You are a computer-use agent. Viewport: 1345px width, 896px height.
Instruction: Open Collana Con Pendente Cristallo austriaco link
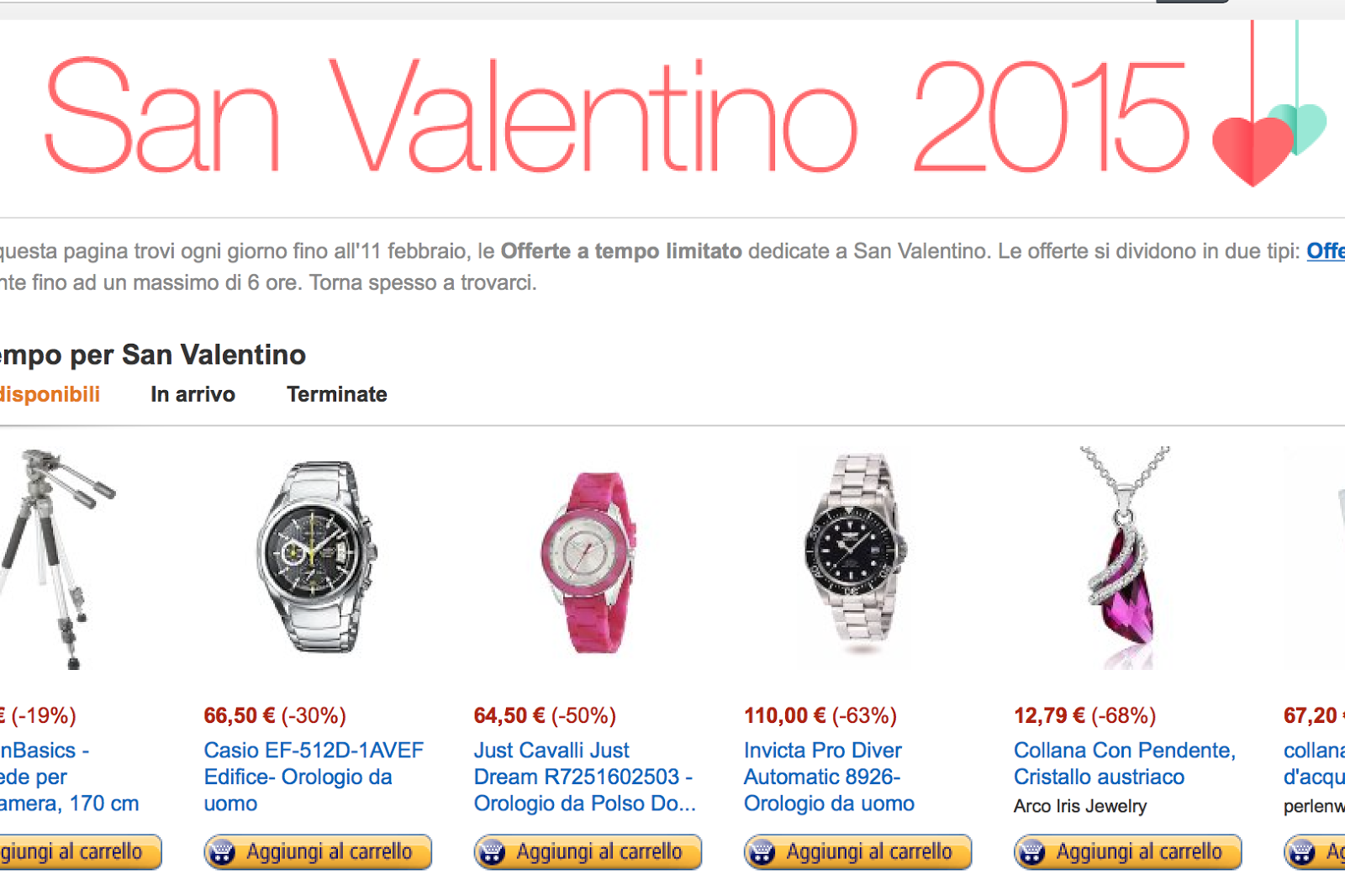[x=1124, y=763]
